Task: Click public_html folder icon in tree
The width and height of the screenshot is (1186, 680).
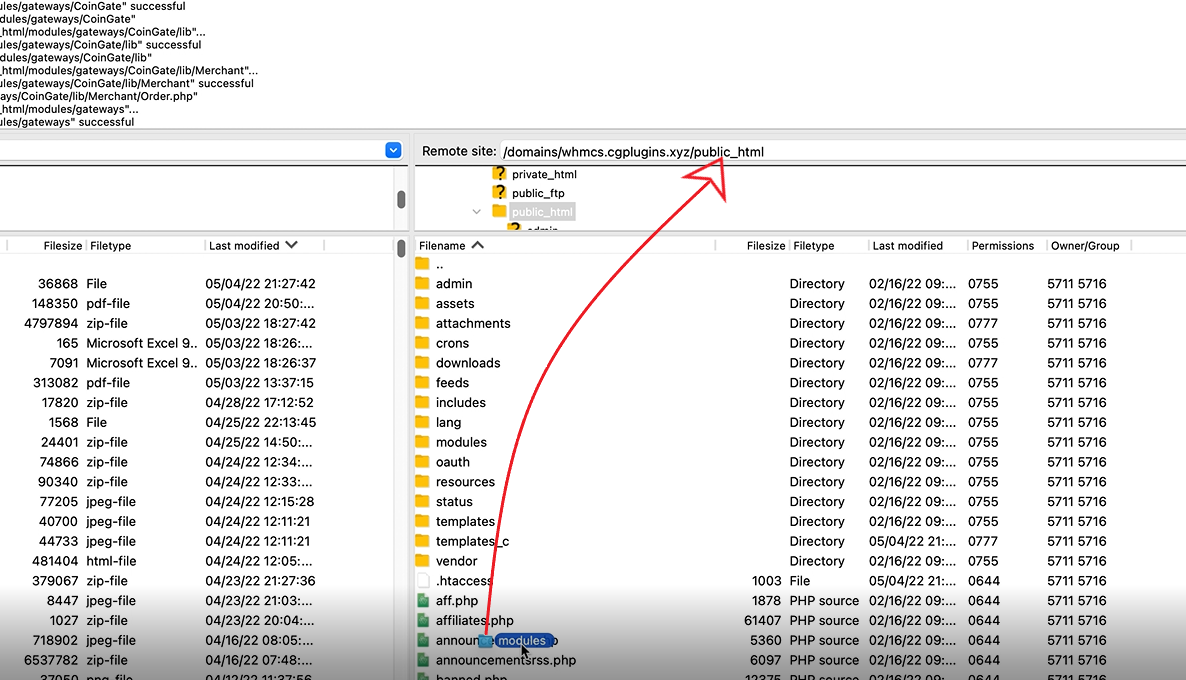Action: coord(498,211)
